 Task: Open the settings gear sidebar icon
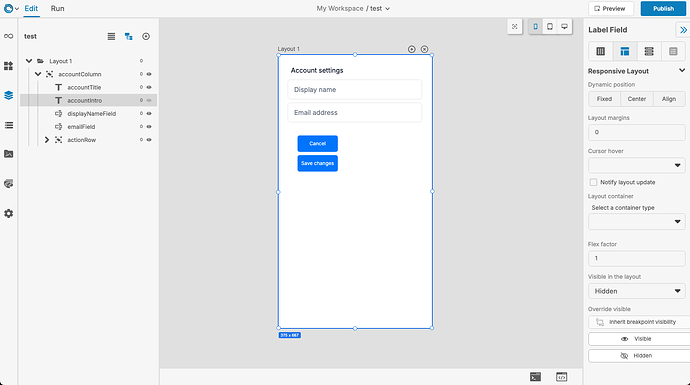point(8,213)
